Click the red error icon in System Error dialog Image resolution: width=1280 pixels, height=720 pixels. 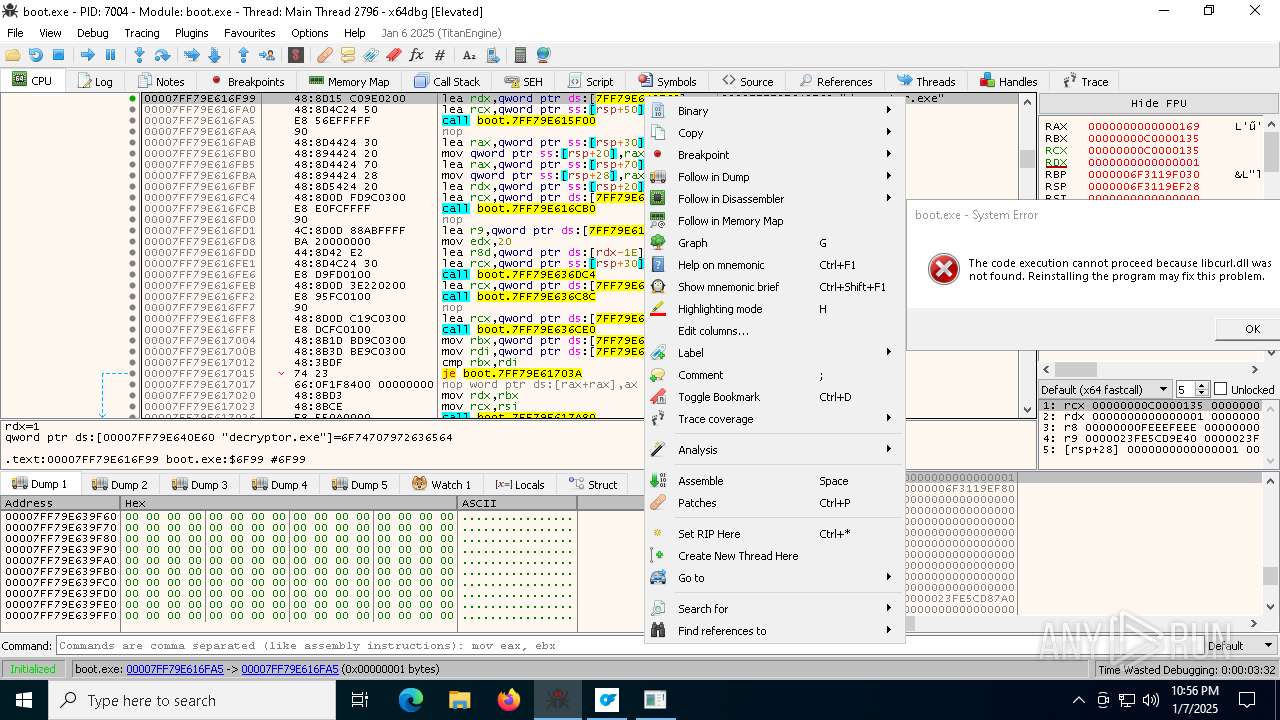(x=943, y=268)
